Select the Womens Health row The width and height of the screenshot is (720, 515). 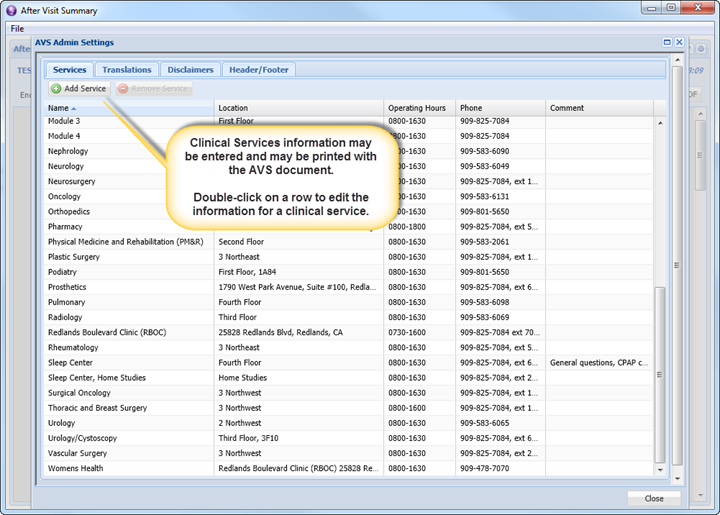[x=349, y=469]
